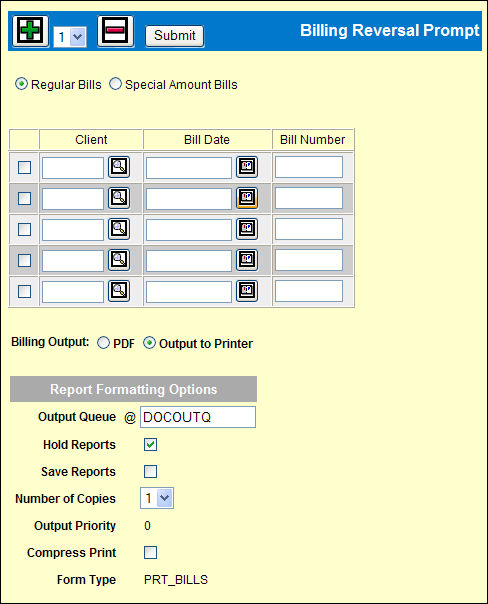The image size is (488, 604).
Task: Click the Submit button
Action: (x=174, y=36)
